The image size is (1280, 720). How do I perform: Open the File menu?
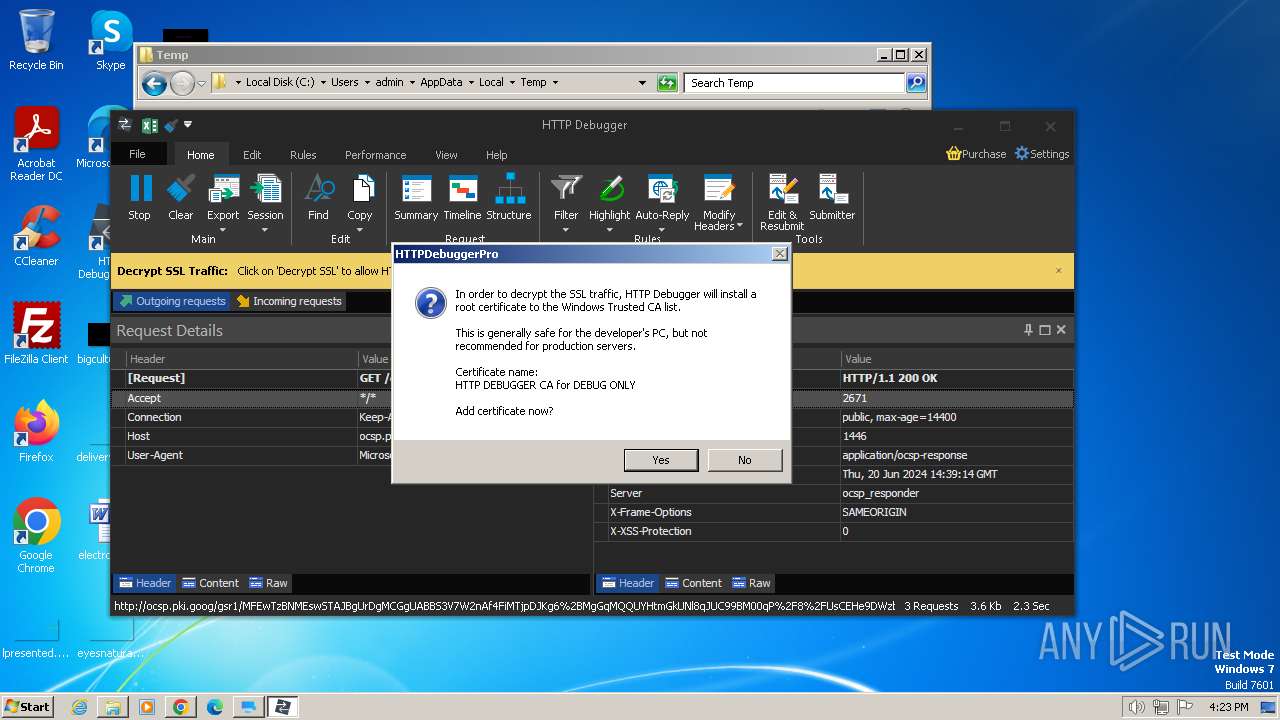click(x=138, y=154)
